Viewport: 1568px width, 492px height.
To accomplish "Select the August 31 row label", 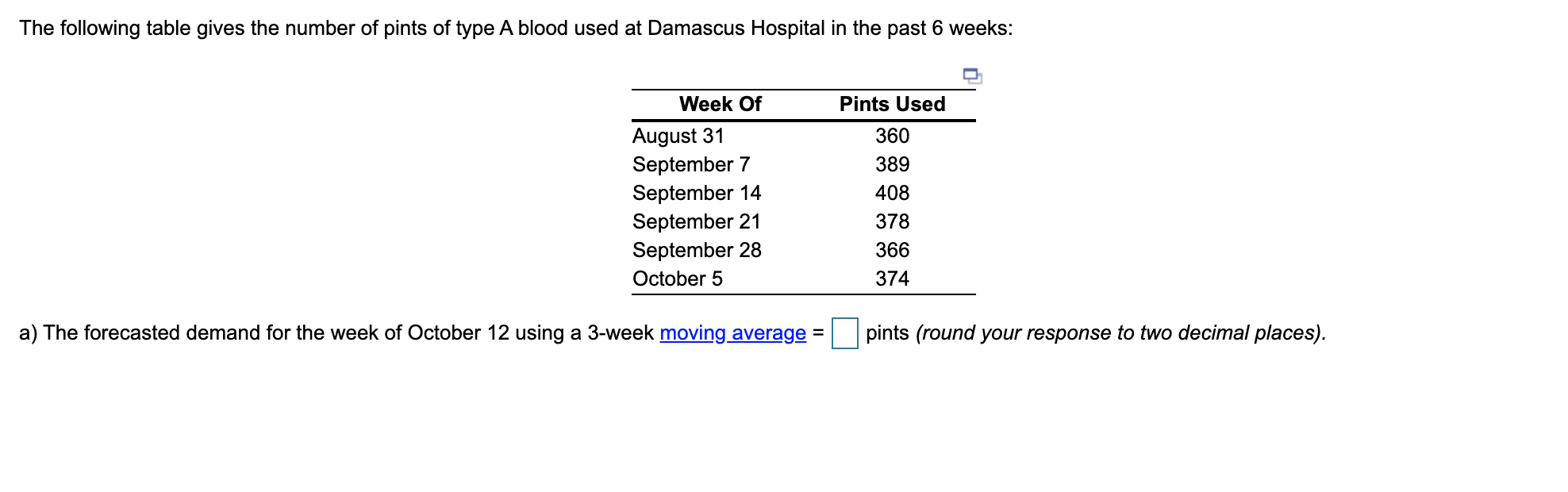I will coord(678,136).
